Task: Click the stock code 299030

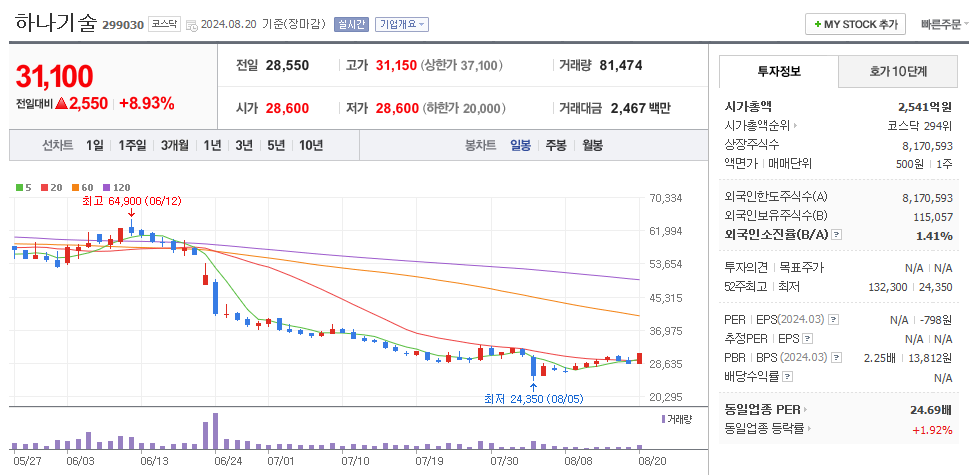Action: tap(123, 25)
